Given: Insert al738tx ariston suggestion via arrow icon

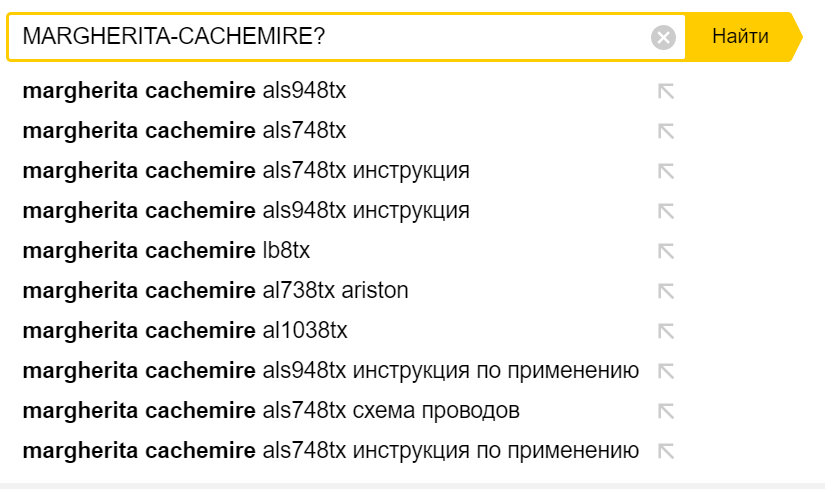Looking at the screenshot, I should click(666, 291).
